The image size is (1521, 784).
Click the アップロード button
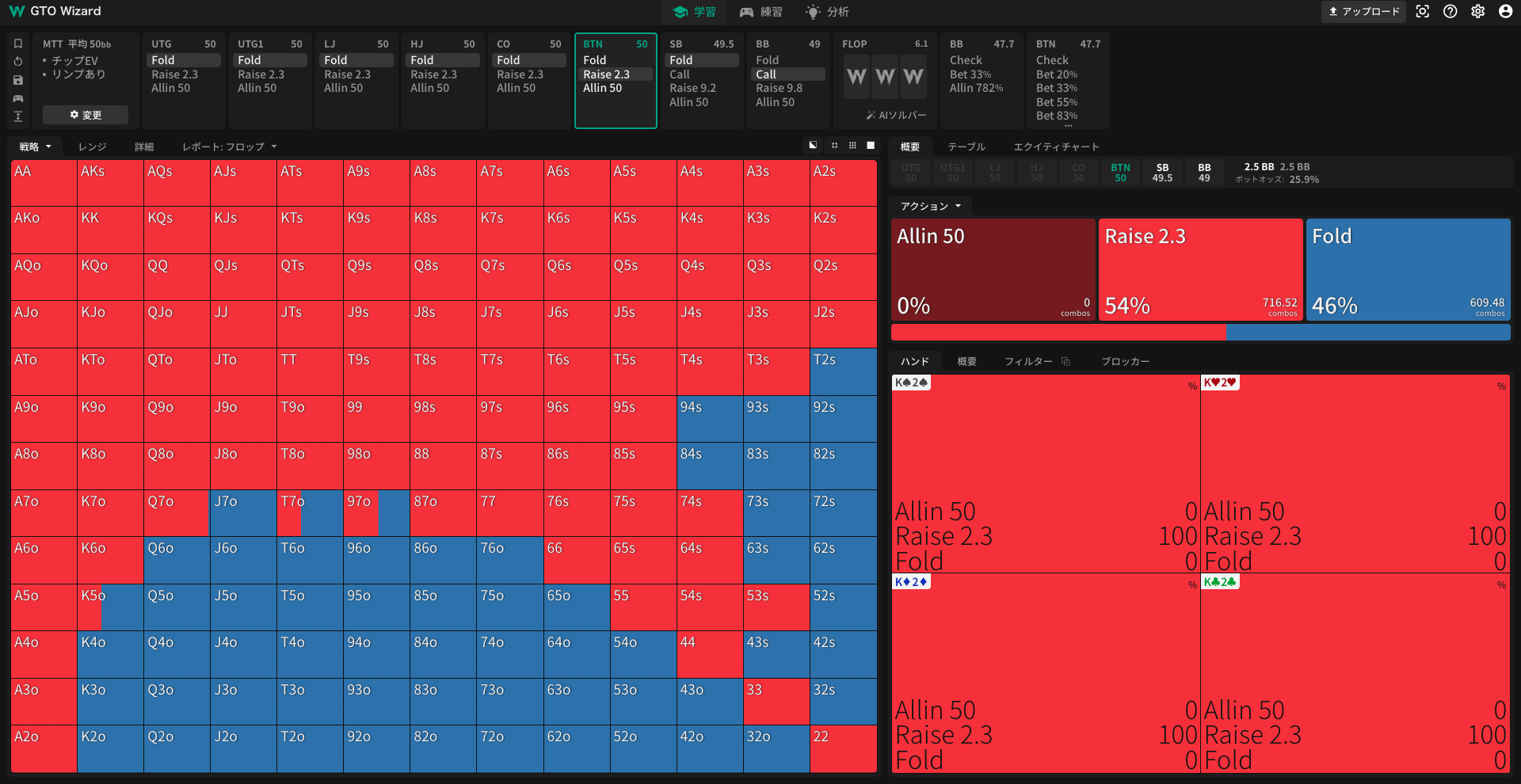(x=1363, y=11)
